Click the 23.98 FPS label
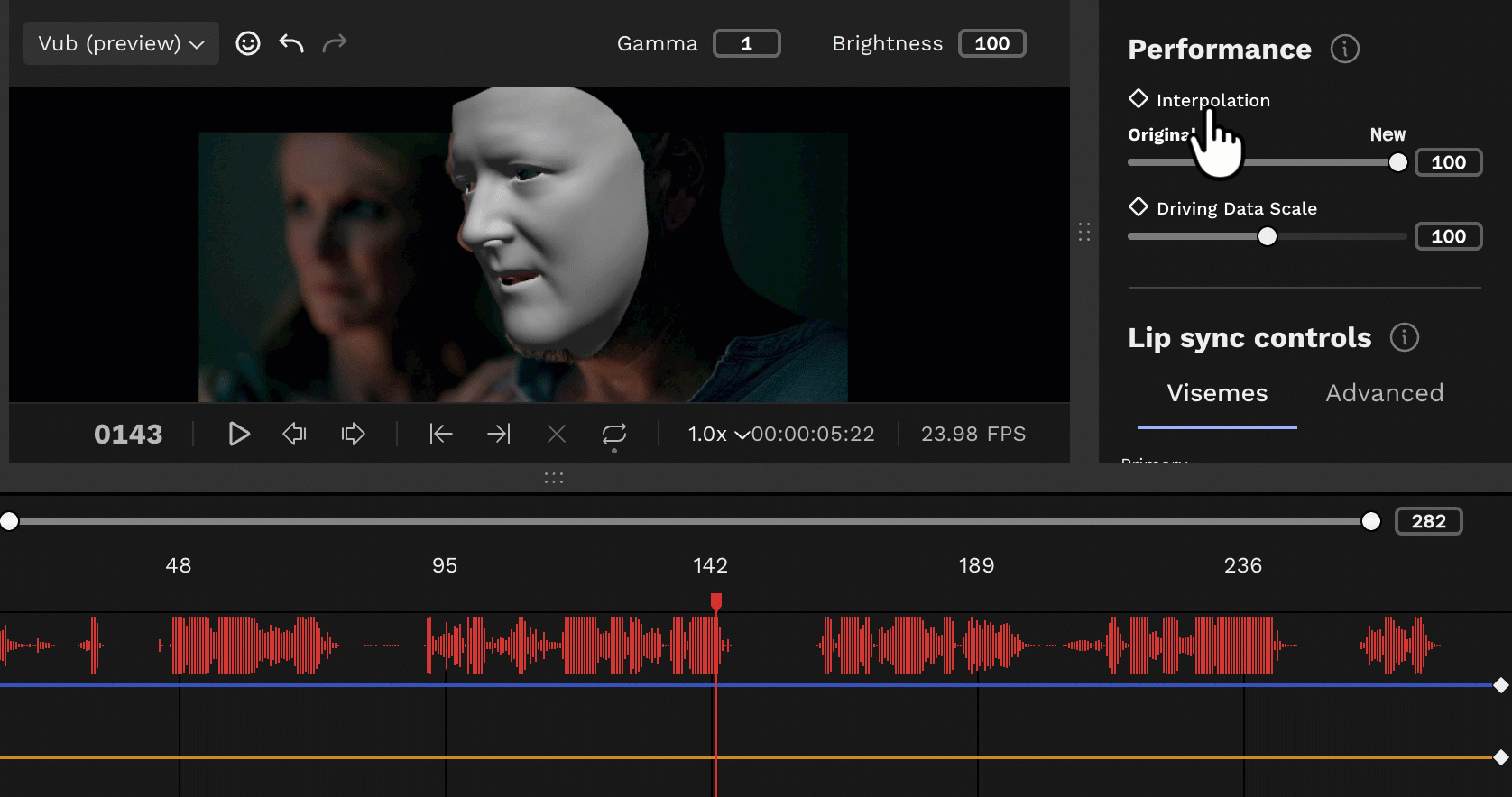1512x797 pixels. click(973, 434)
